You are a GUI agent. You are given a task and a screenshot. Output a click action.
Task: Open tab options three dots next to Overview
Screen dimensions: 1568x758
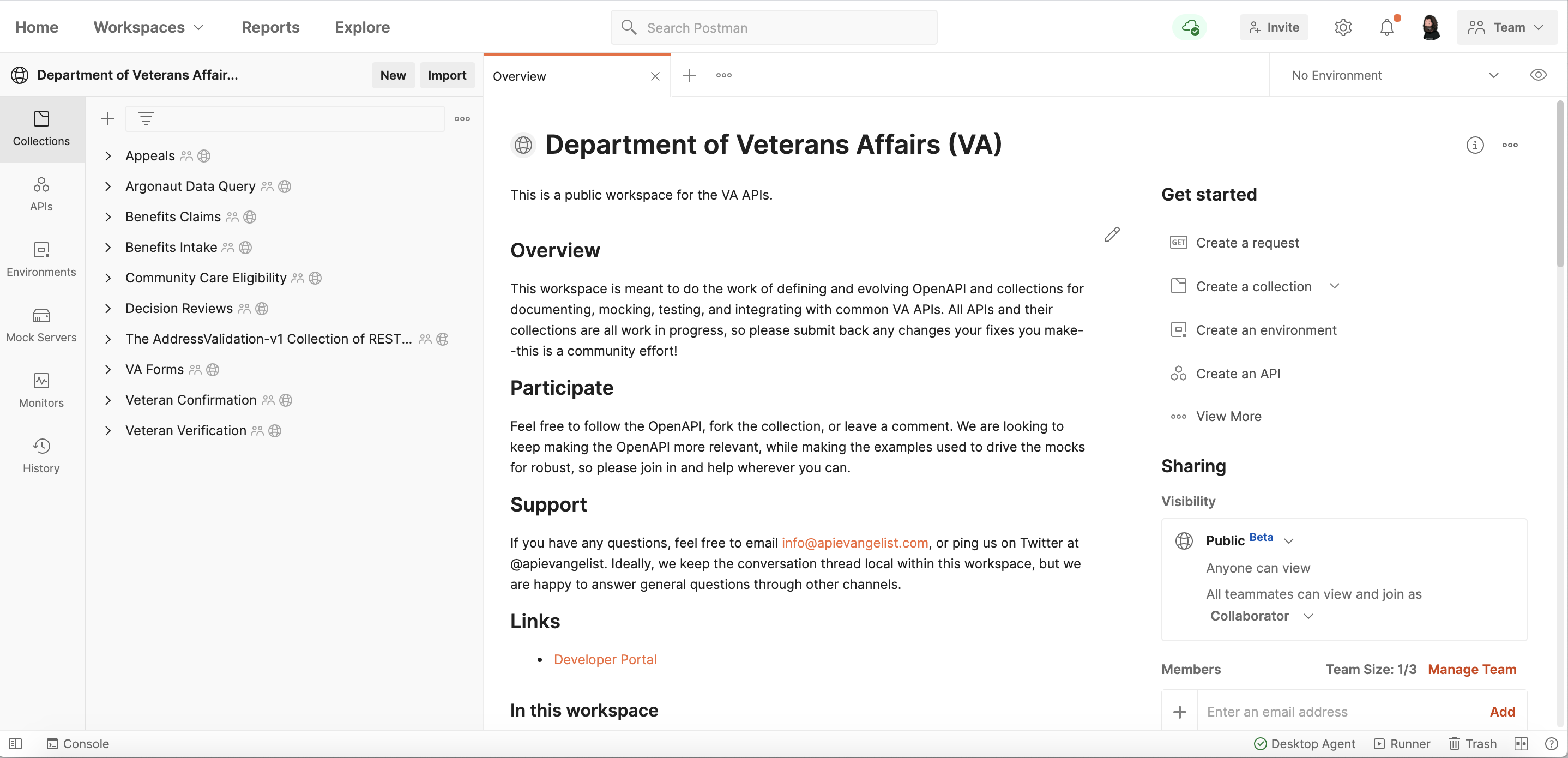pyautogui.click(x=723, y=75)
